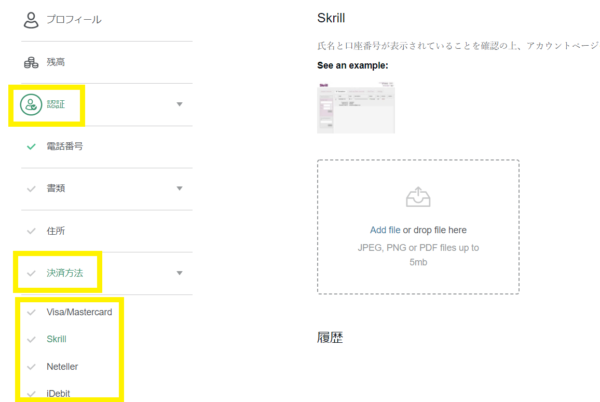Click the upload tray icon in the drop zone
Screen dimensions: 600x402
pyautogui.click(x=417, y=198)
